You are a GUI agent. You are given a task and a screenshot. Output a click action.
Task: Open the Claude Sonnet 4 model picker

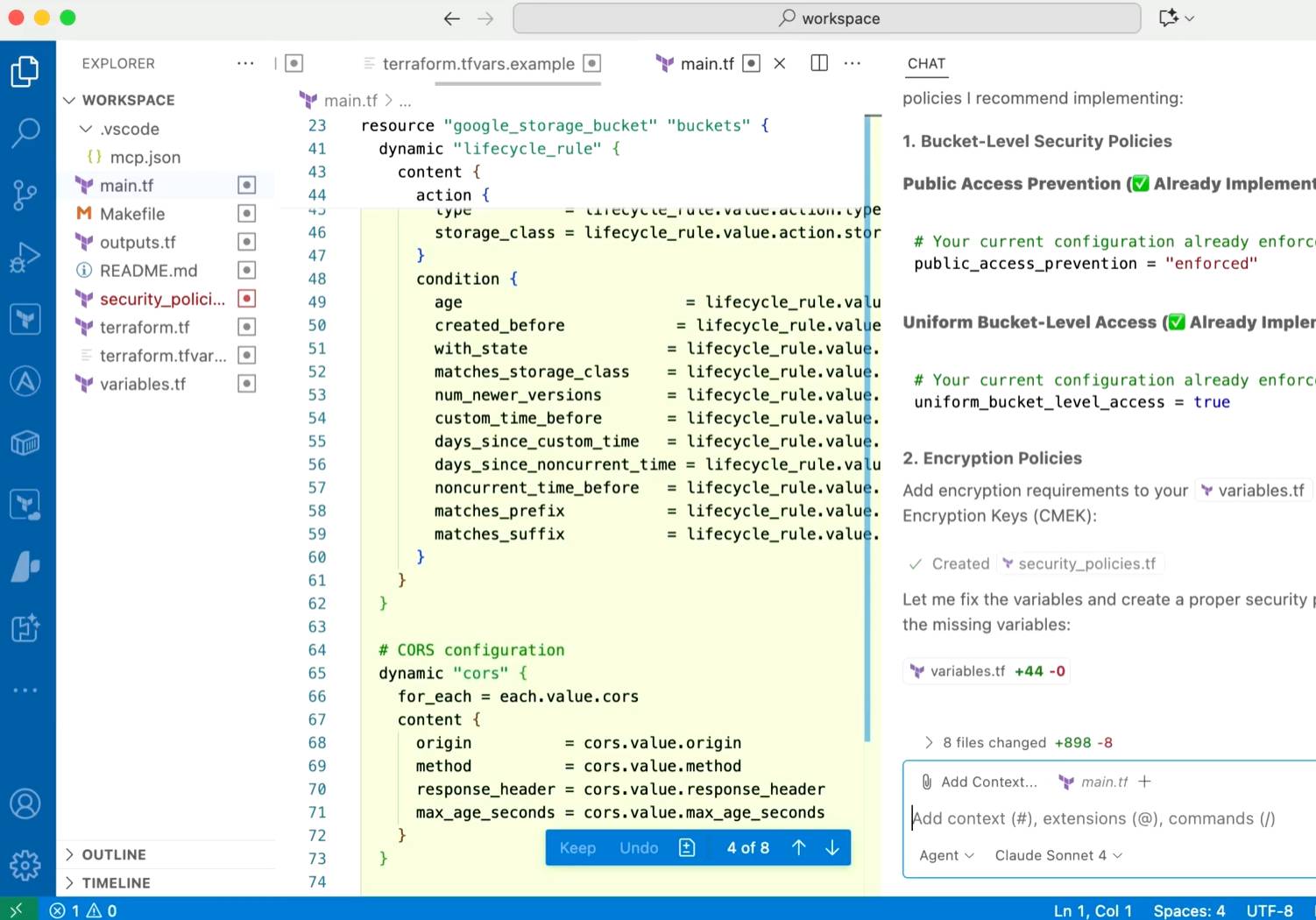pyautogui.click(x=1058, y=855)
